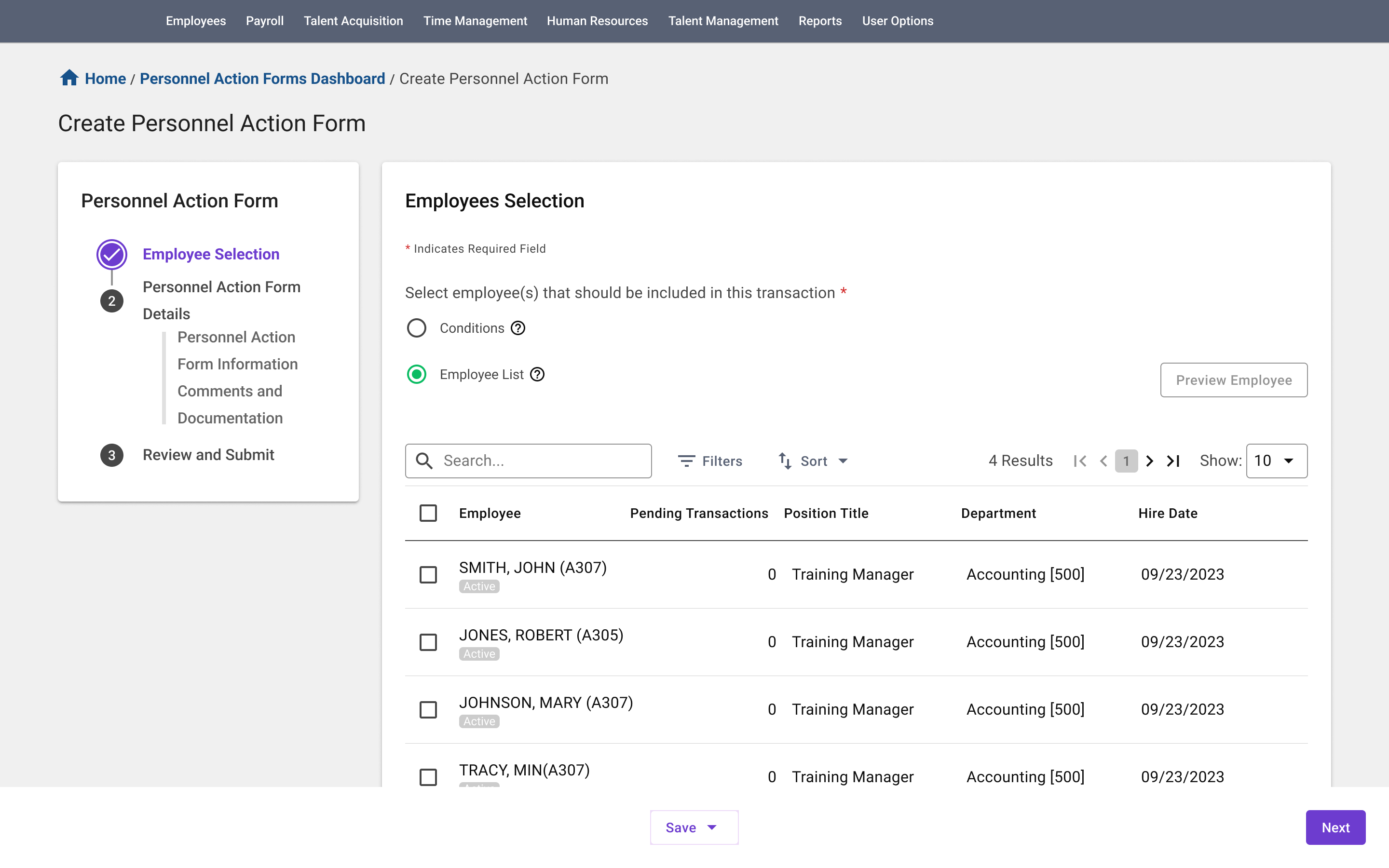
Task: Click hire date in SMITH, JOHN row
Action: tap(1182, 575)
